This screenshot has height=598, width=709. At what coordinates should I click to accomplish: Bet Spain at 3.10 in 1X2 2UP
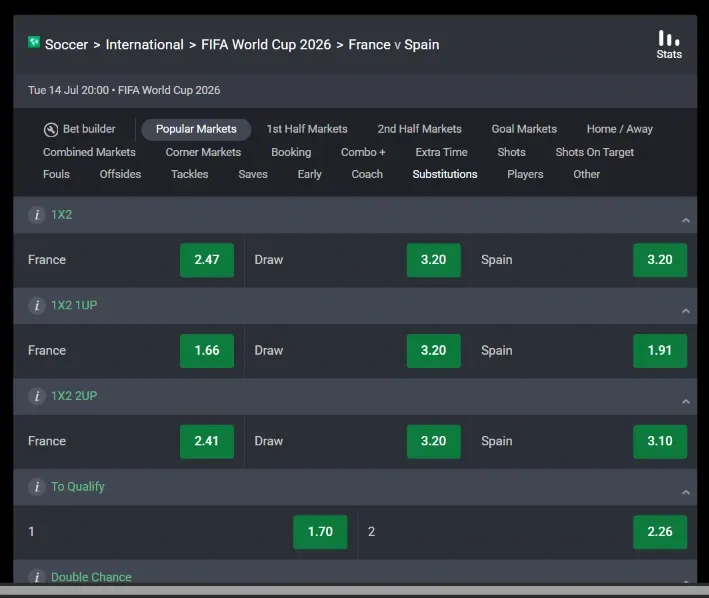pyautogui.click(x=660, y=442)
